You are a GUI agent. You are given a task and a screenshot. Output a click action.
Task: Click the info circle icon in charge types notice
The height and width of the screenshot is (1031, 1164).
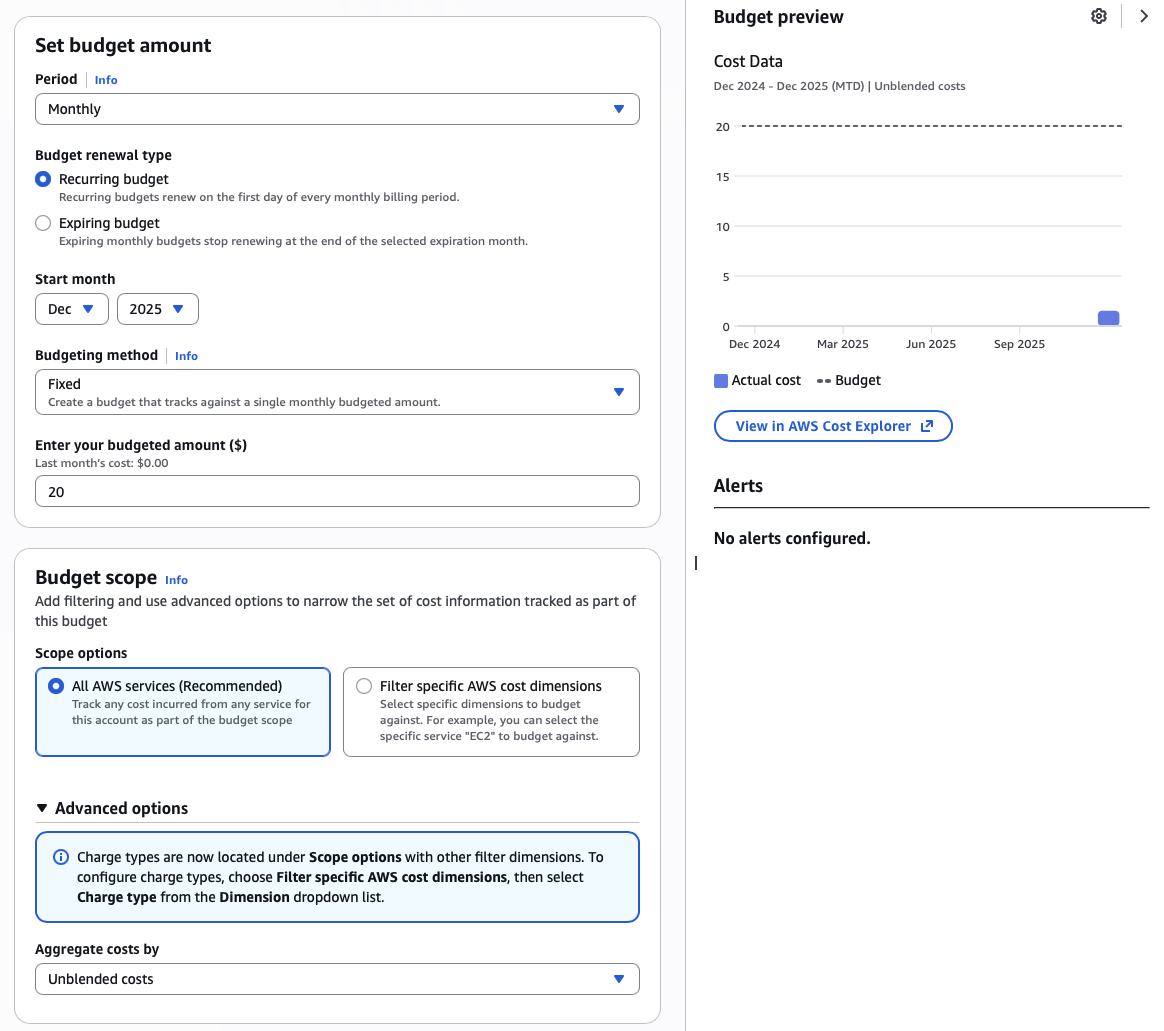pos(61,857)
